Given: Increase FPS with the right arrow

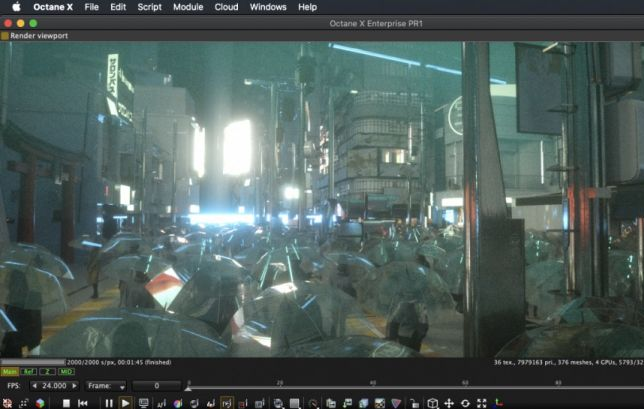Looking at the screenshot, I should tap(74, 386).
